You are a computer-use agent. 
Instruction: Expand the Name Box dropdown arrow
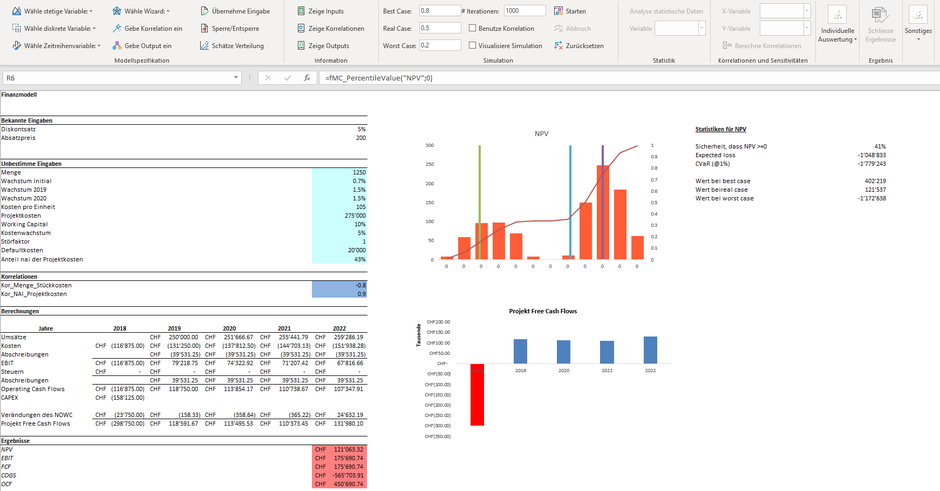pos(236,78)
